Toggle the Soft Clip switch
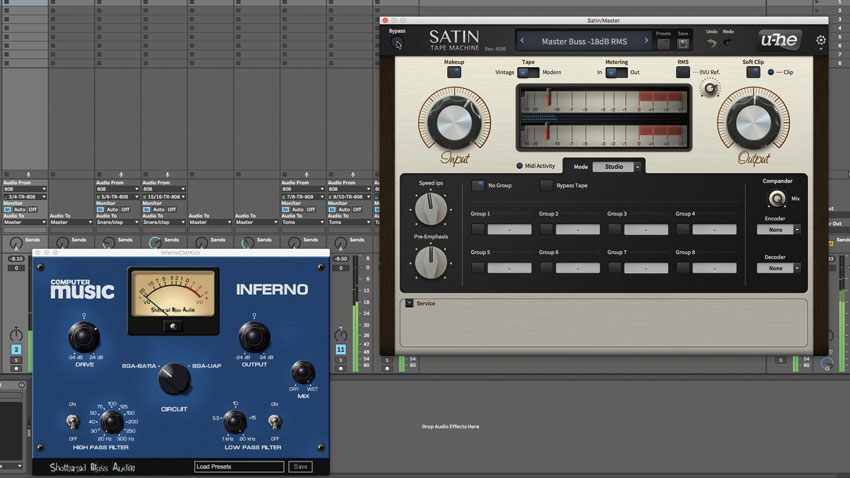Image resolution: width=850 pixels, height=478 pixels. (752, 72)
